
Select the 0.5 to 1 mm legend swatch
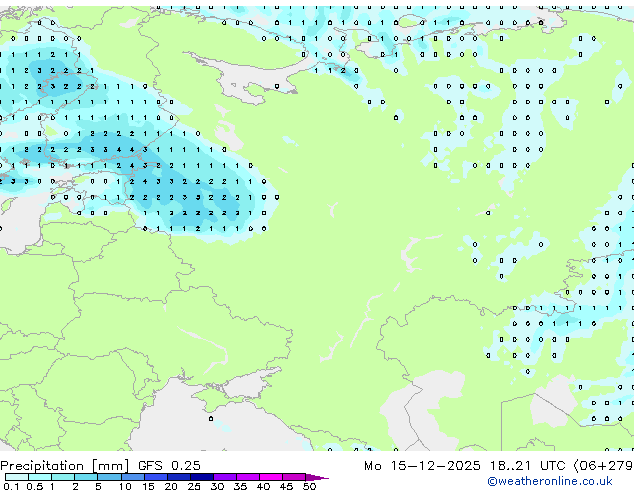(x=40, y=477)
